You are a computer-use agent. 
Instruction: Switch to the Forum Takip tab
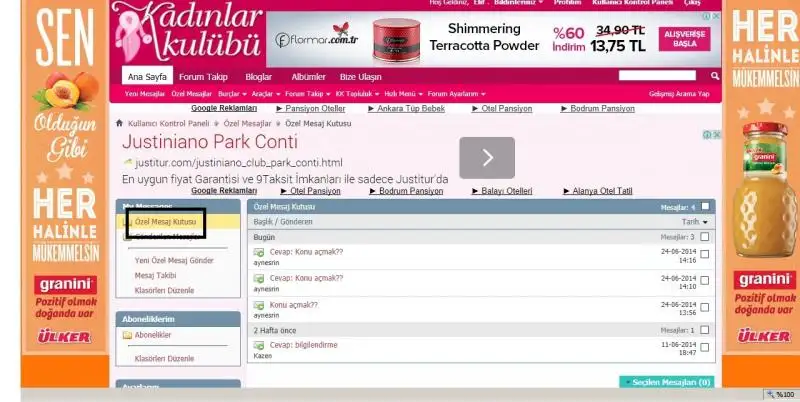click(203, 77)
